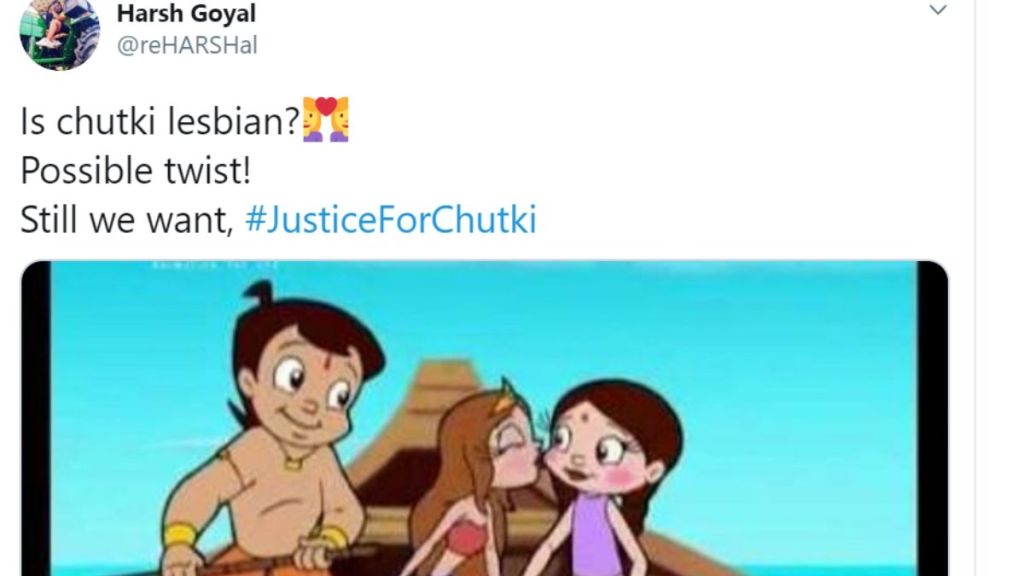Click the Harsh Goyal display name
The width and height of the screenshot is (1024, 576).
tap(186, 13)
